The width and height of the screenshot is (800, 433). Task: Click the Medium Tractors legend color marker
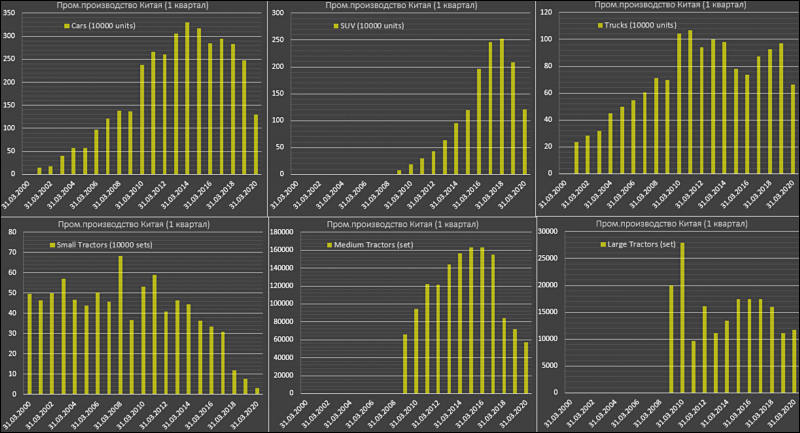(x=330, y=245)
